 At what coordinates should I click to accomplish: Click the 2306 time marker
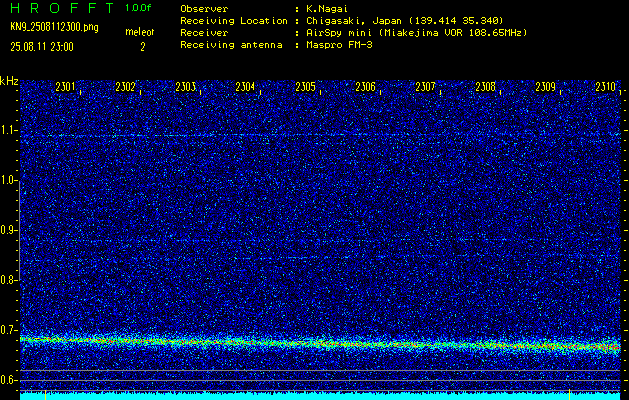[x=365, y=87]
